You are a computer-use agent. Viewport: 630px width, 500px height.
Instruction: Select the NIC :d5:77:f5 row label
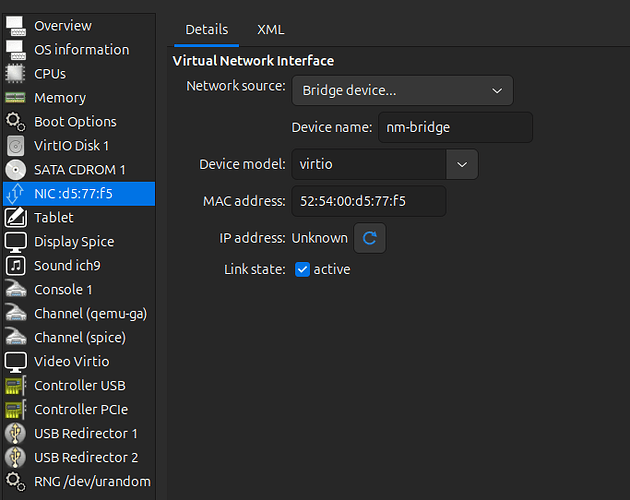pos(73,194)
